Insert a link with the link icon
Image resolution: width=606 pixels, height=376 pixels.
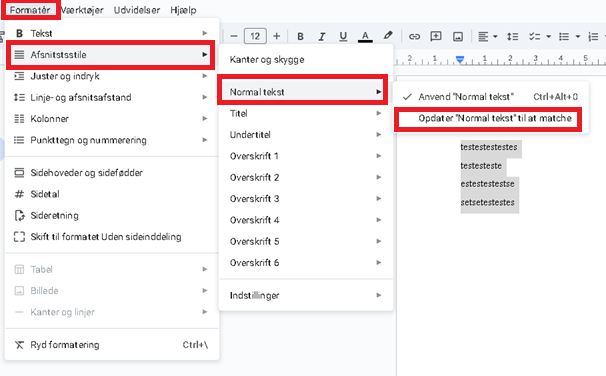(x=414, y=37)
